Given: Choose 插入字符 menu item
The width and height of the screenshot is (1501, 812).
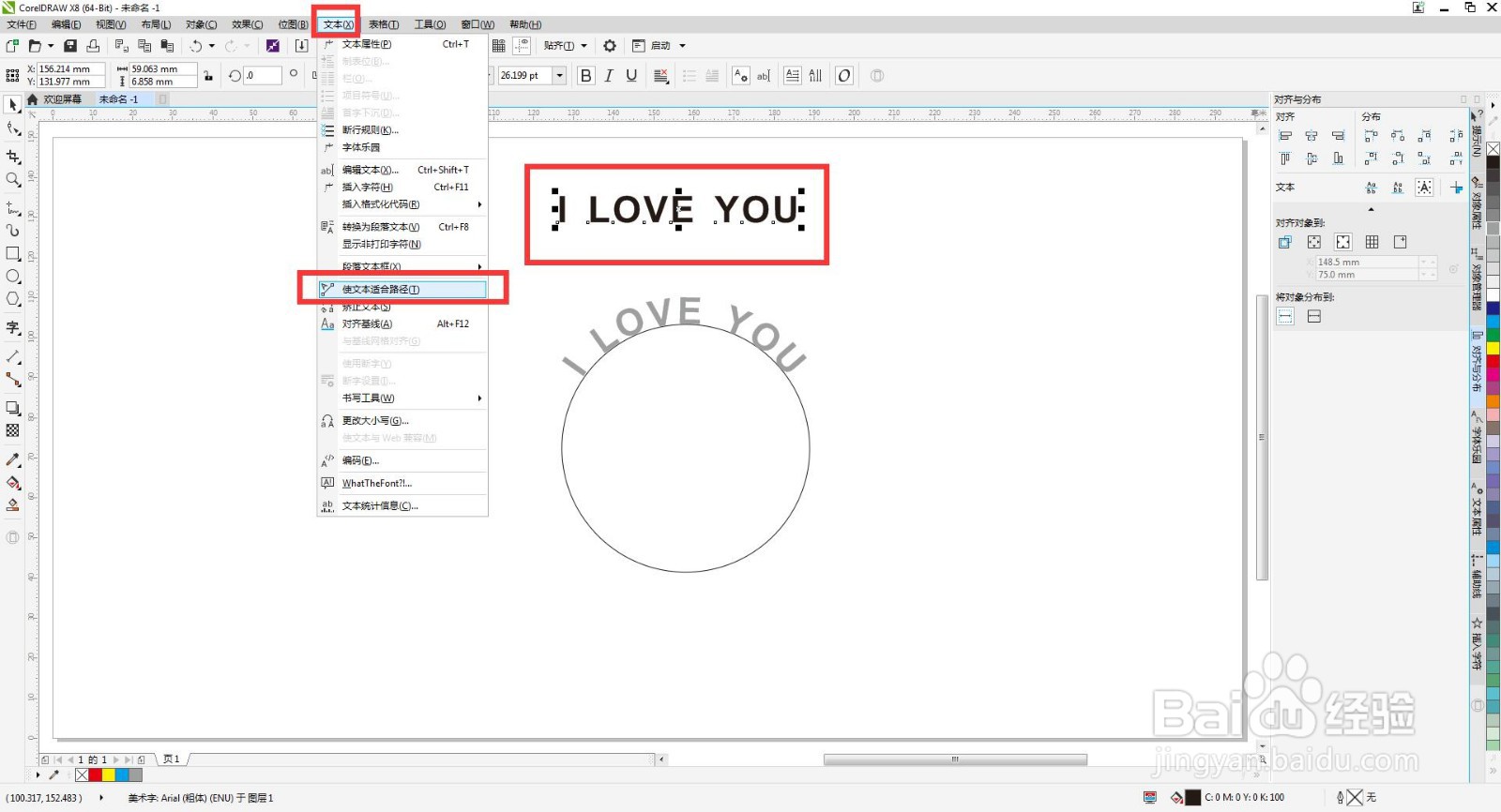Looking at the screenshot, I should (402, 188).
